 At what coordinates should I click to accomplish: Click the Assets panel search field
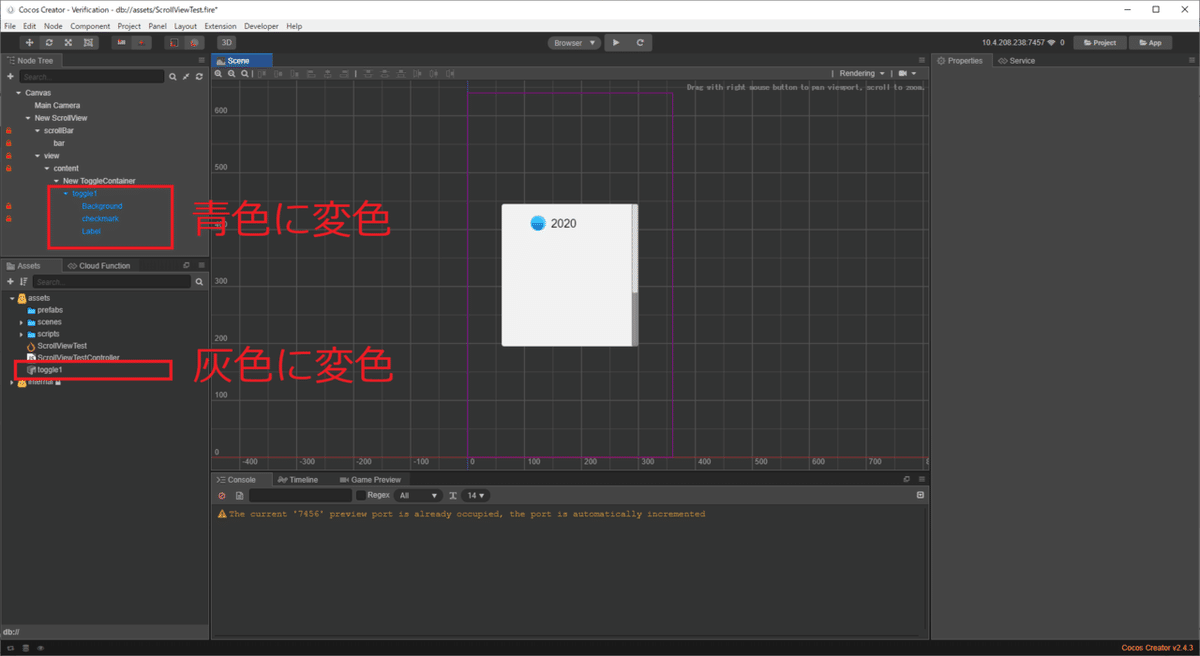tap(112, 282)
